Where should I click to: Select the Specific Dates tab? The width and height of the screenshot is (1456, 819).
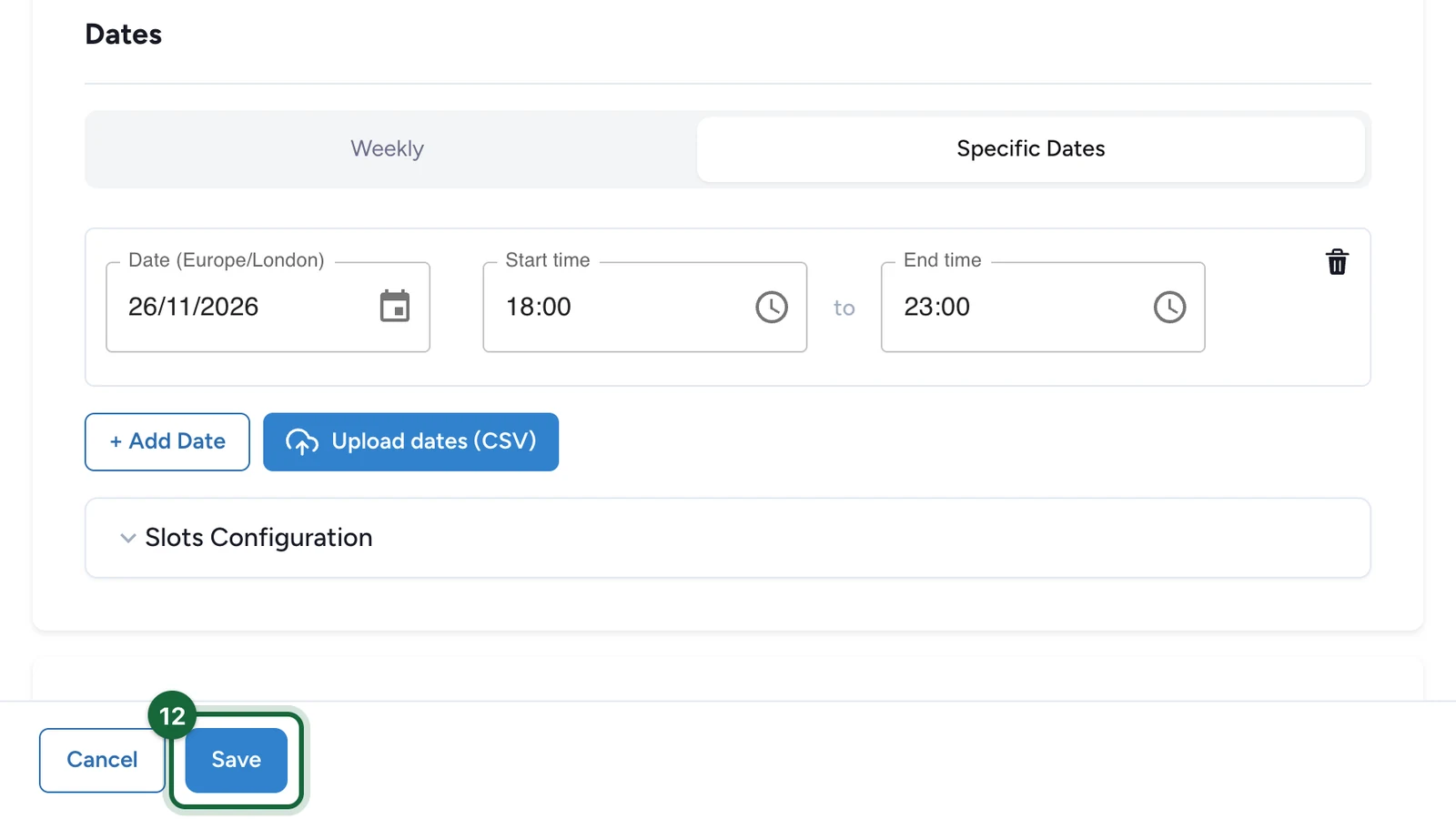click(1031, 148)
